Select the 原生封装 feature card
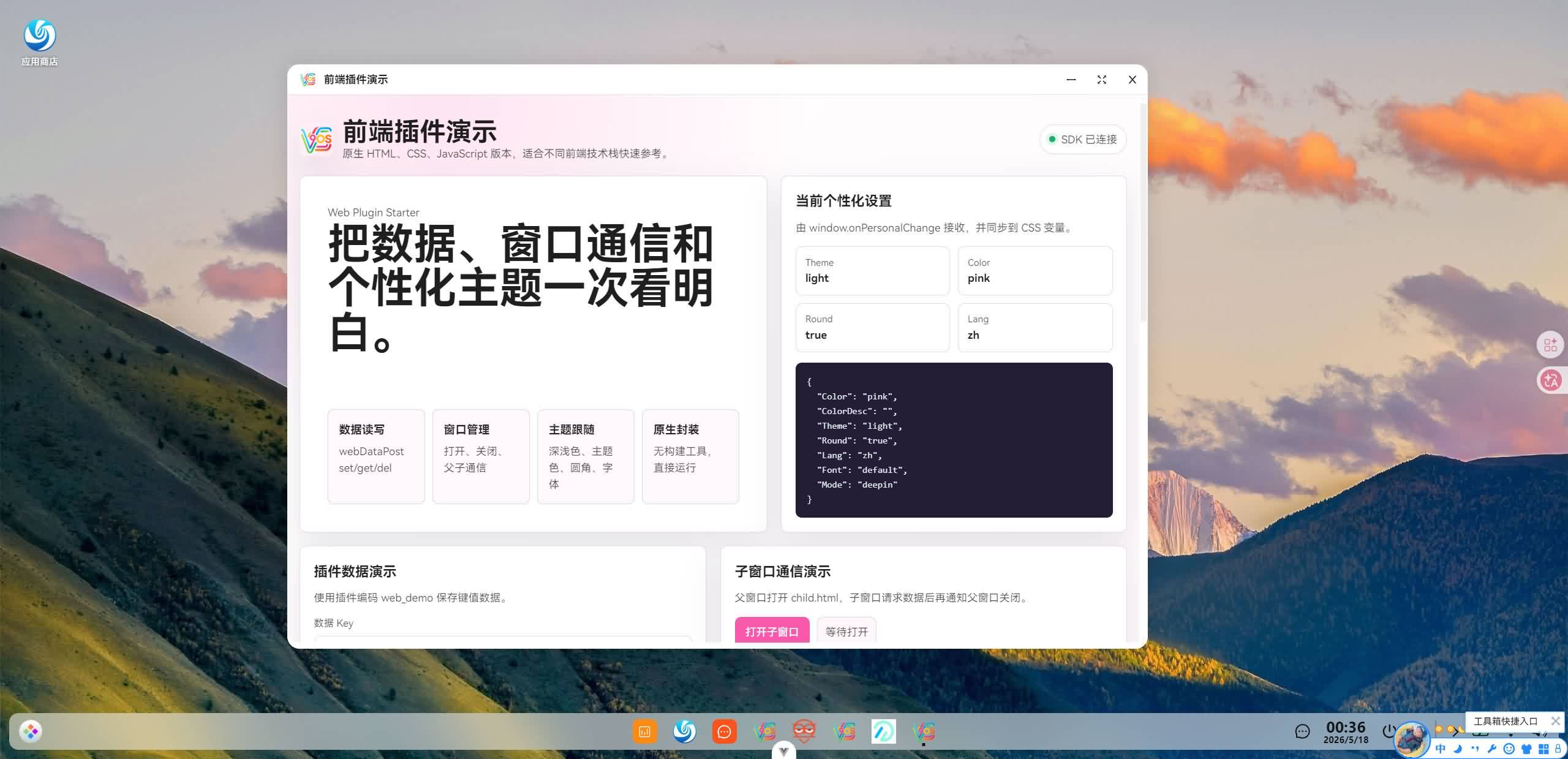The height and width of the screenshot is (759, 1568). coord(690,456)
